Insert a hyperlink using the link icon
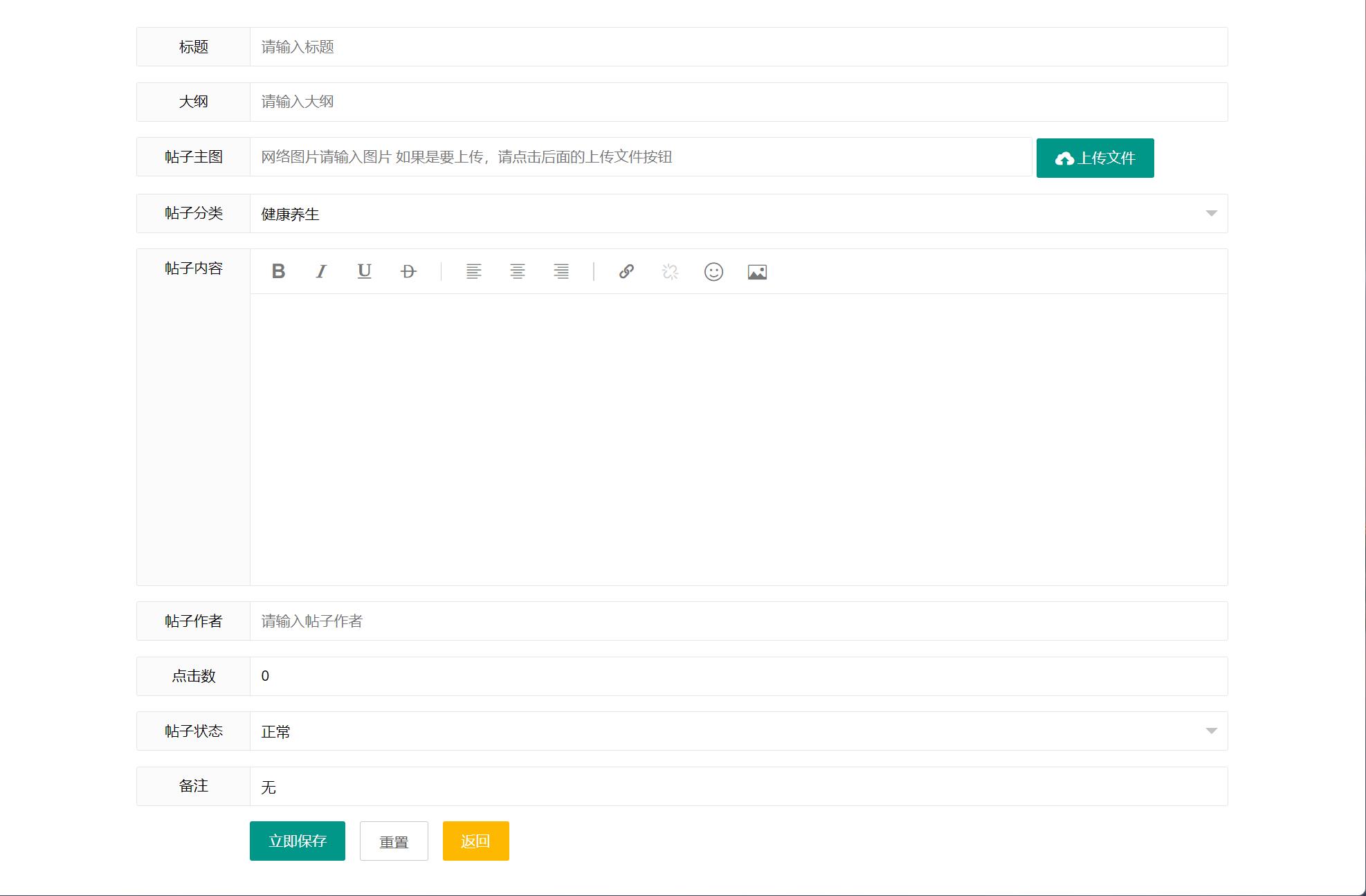Screen dimensions: 1366x896 pos(626,271)
